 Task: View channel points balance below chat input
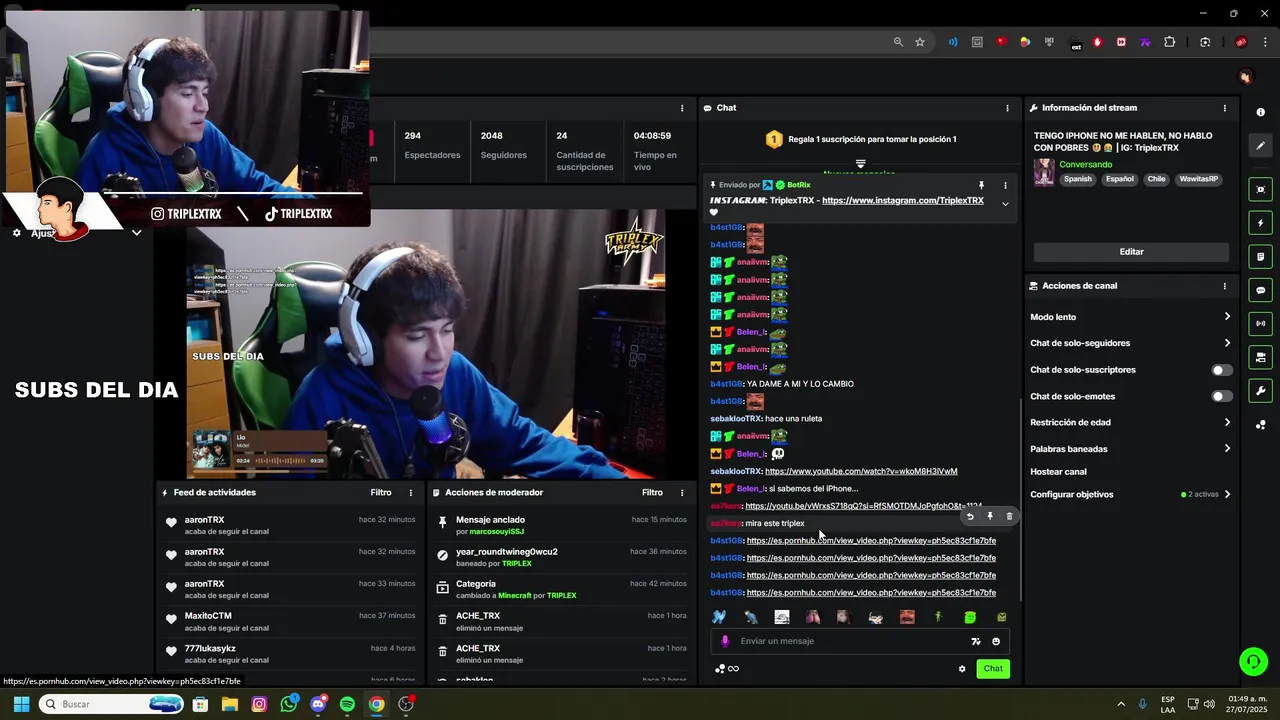coord(727,669)
